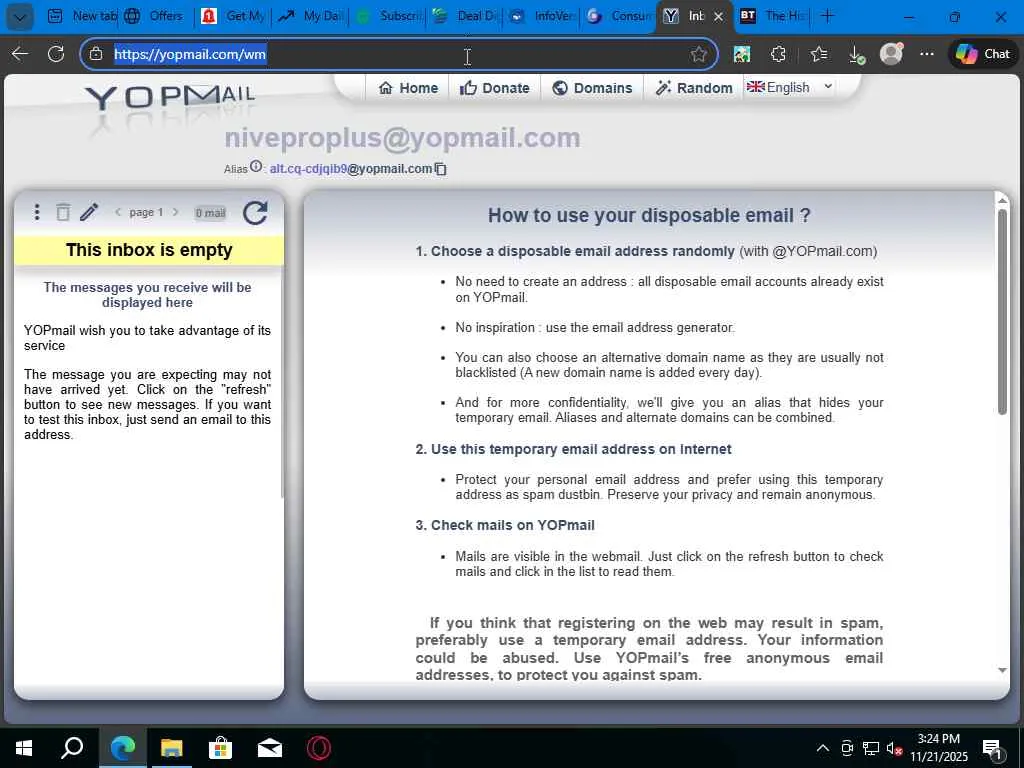Screen dimensions: 1024x768
Task: Switch to the New tab tab
Action: pyautogui.click(x=81, y=16)
